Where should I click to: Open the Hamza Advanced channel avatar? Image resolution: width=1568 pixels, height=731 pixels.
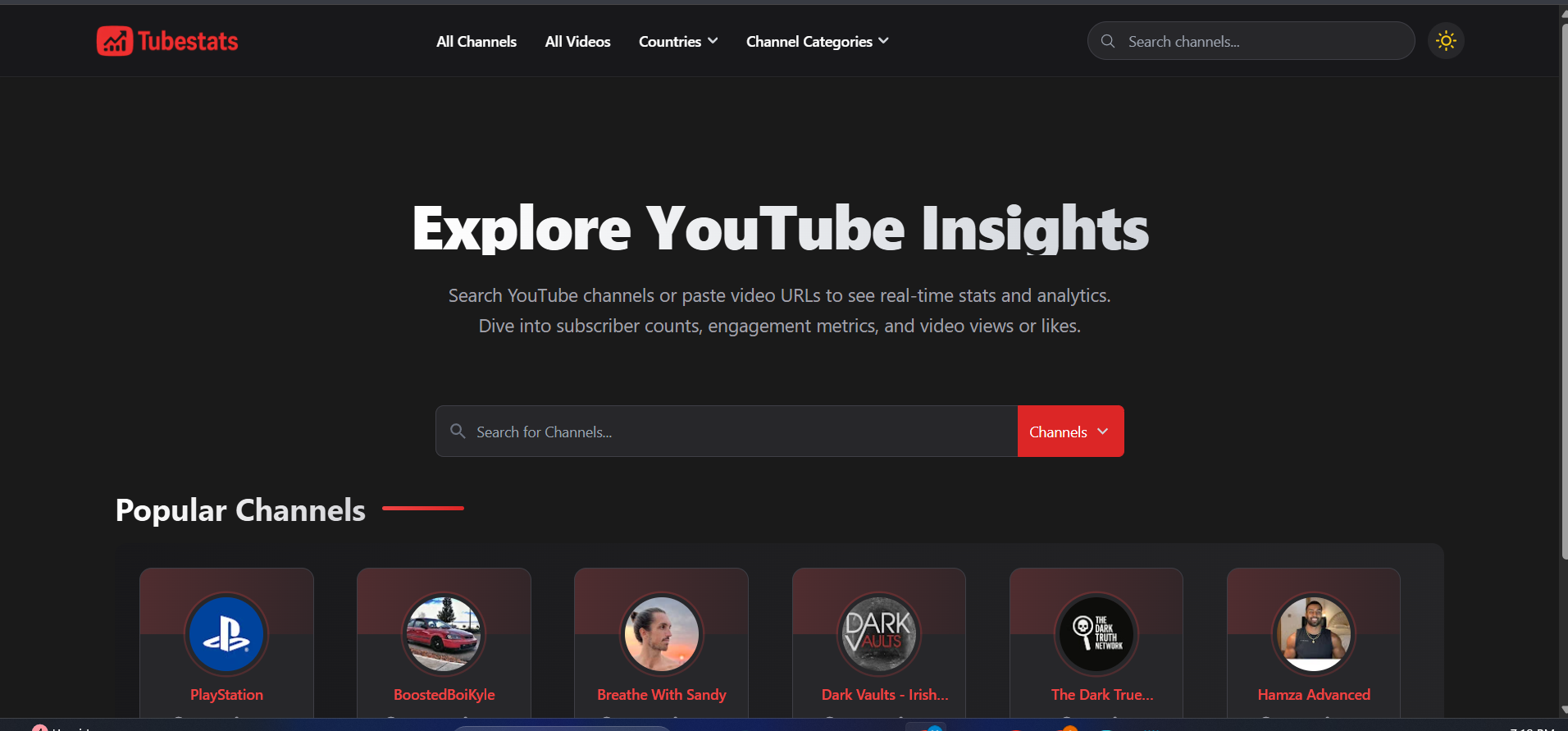[x=1314, y=634]
